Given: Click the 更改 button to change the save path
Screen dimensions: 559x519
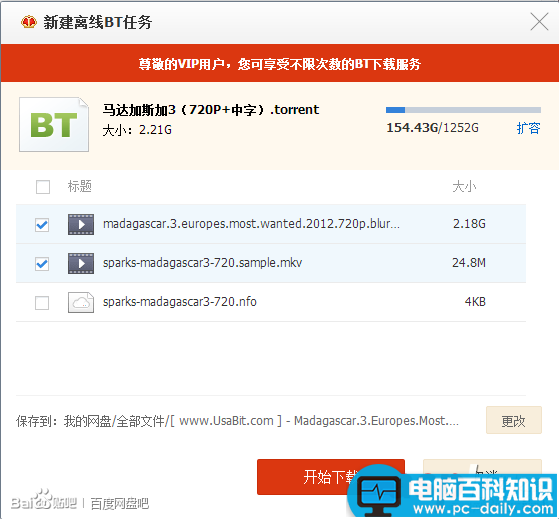Looking at the screenshot, I should pos(514,420).
